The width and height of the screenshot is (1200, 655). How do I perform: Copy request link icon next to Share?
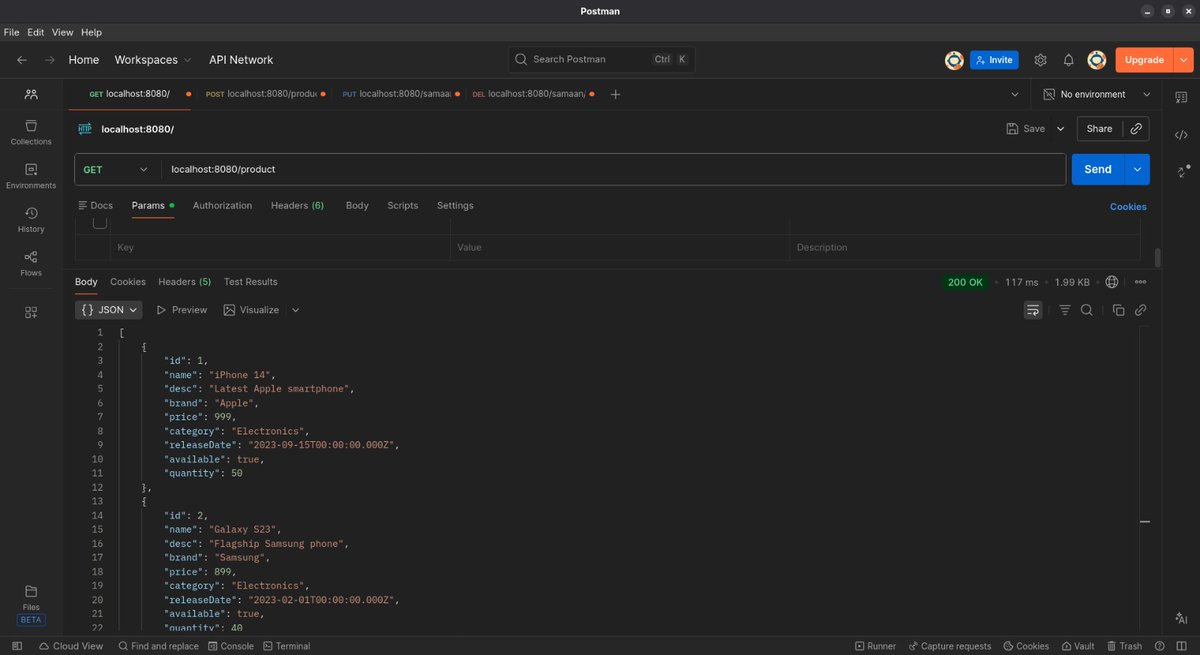pos(1135,129)
